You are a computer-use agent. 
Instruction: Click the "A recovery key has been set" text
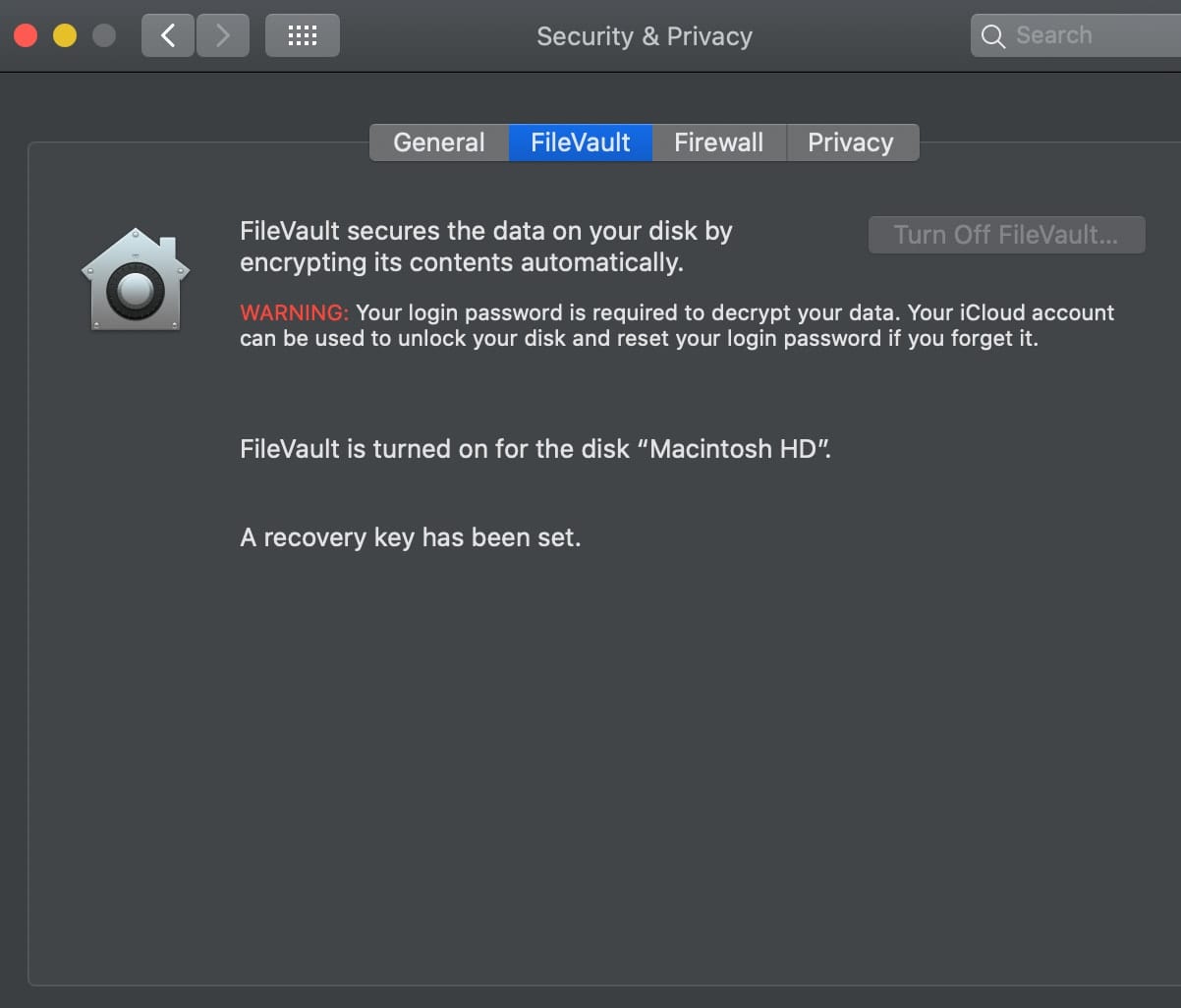point(411,538)
